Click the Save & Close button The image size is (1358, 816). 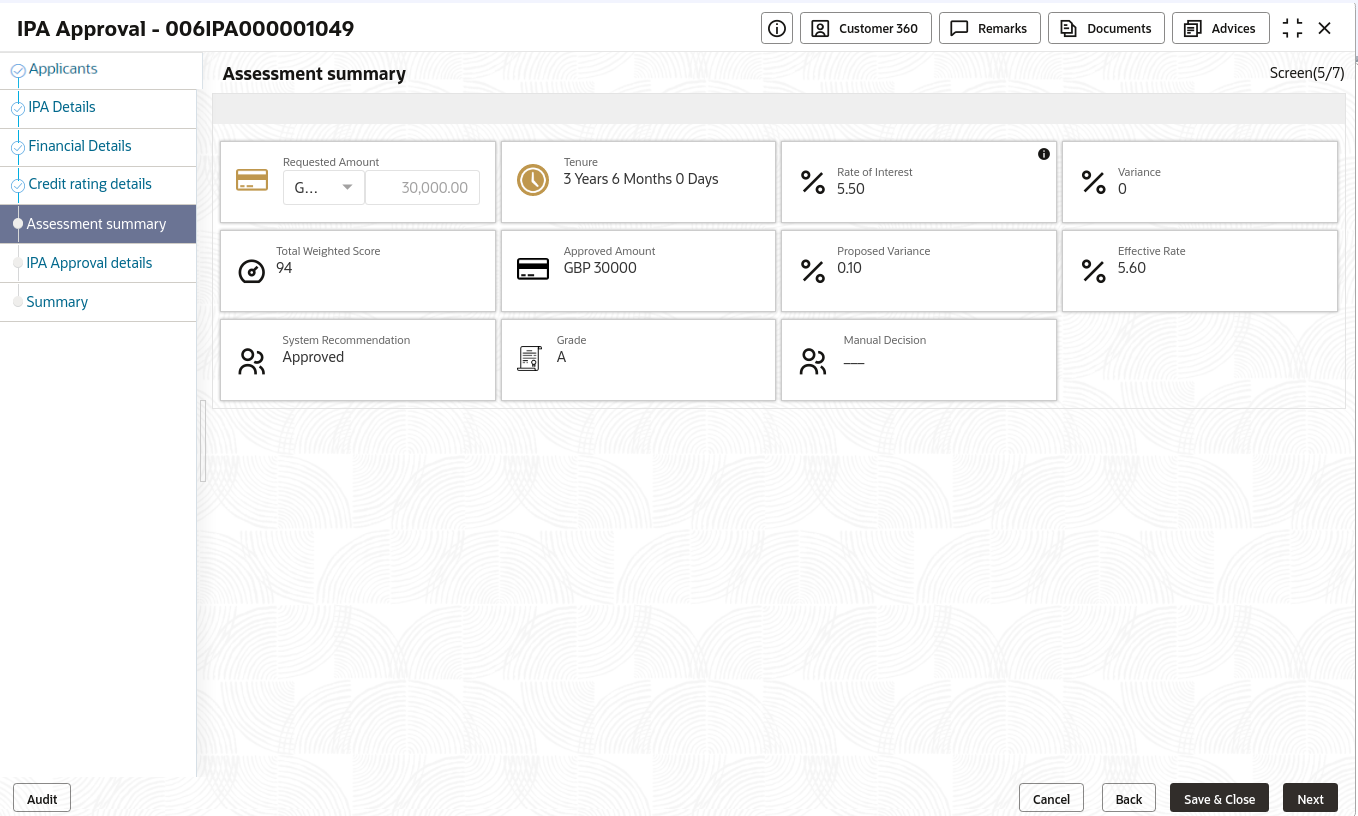click(1219, 798)
